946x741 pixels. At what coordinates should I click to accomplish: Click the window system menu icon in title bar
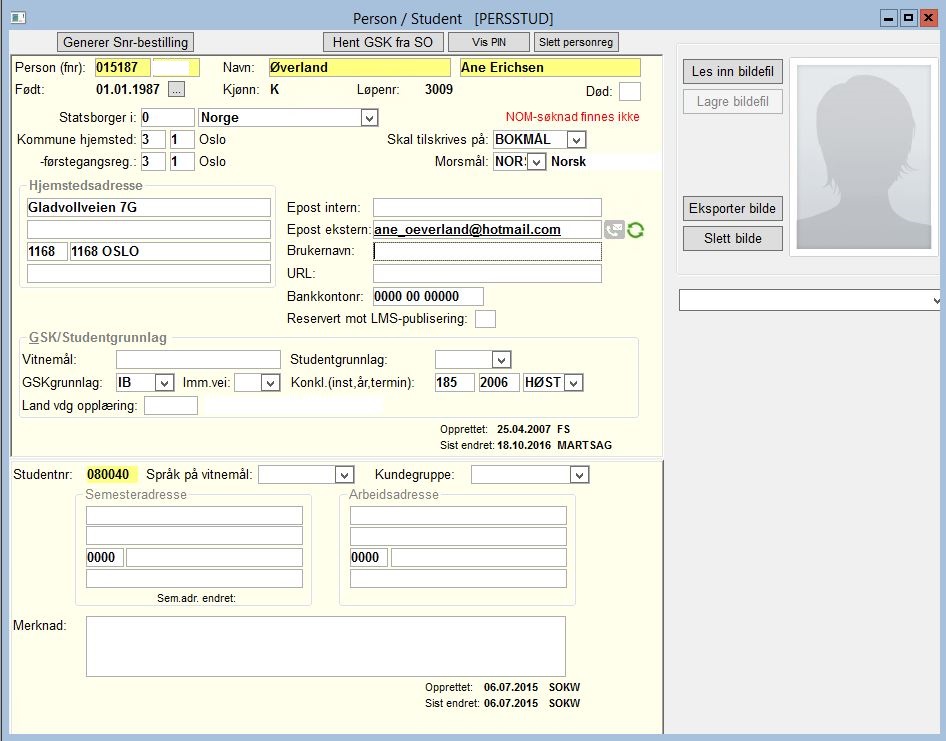tap(19, 17)
